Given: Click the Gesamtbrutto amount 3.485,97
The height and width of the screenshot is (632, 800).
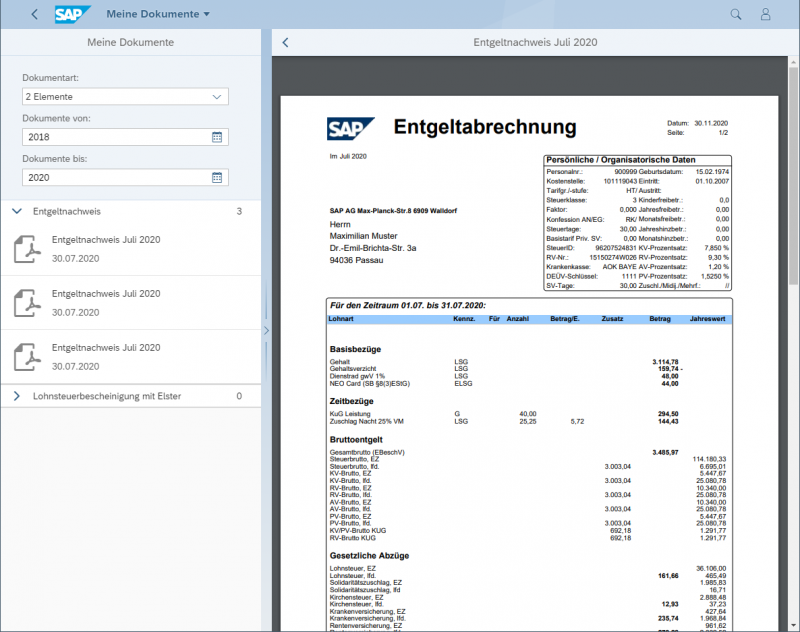Looking at the screenshot, I should tap(665, 452).
